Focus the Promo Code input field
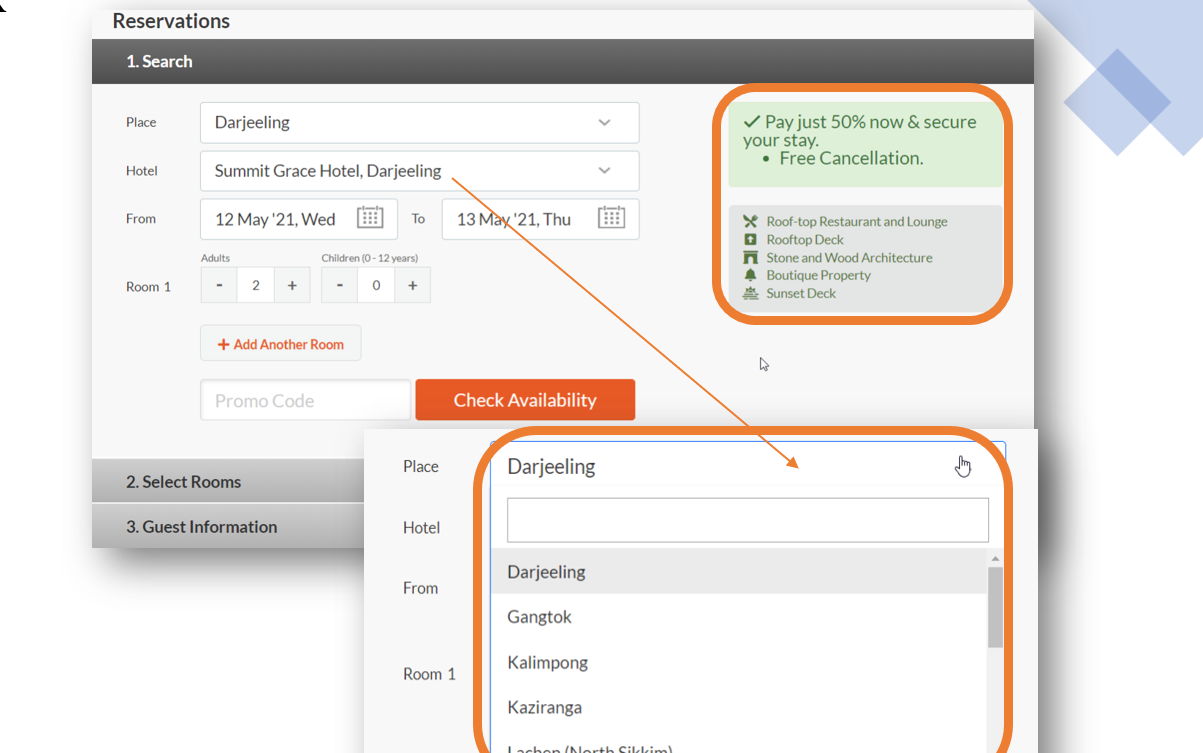 click(305, 400)
